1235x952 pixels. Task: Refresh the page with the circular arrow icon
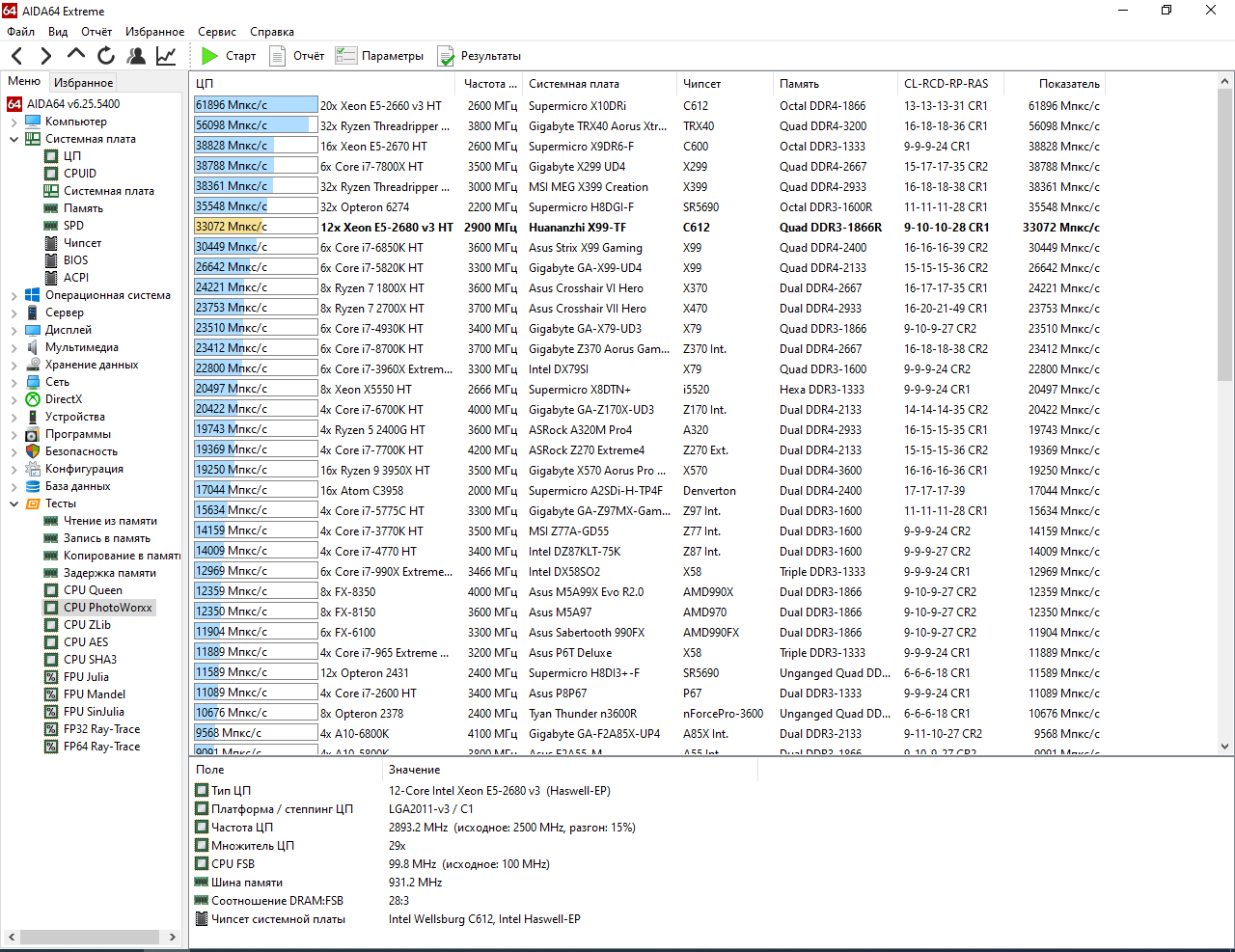pos(106,56)
